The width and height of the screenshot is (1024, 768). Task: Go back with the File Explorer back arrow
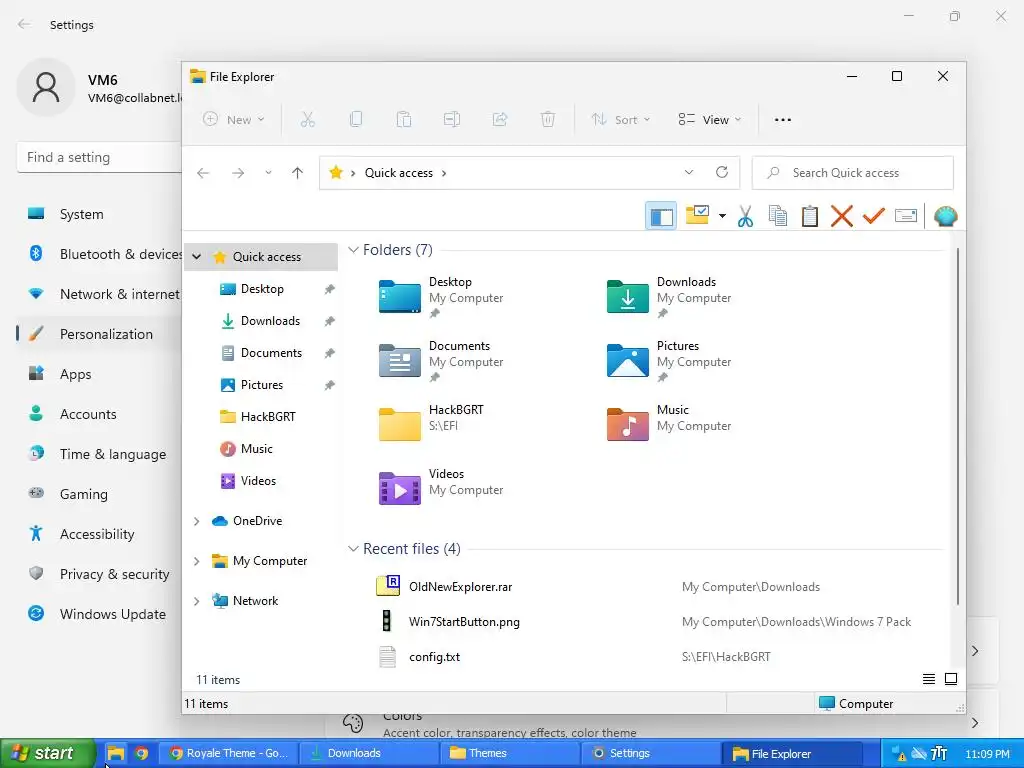pyautogui.click(x=203, y=173)
